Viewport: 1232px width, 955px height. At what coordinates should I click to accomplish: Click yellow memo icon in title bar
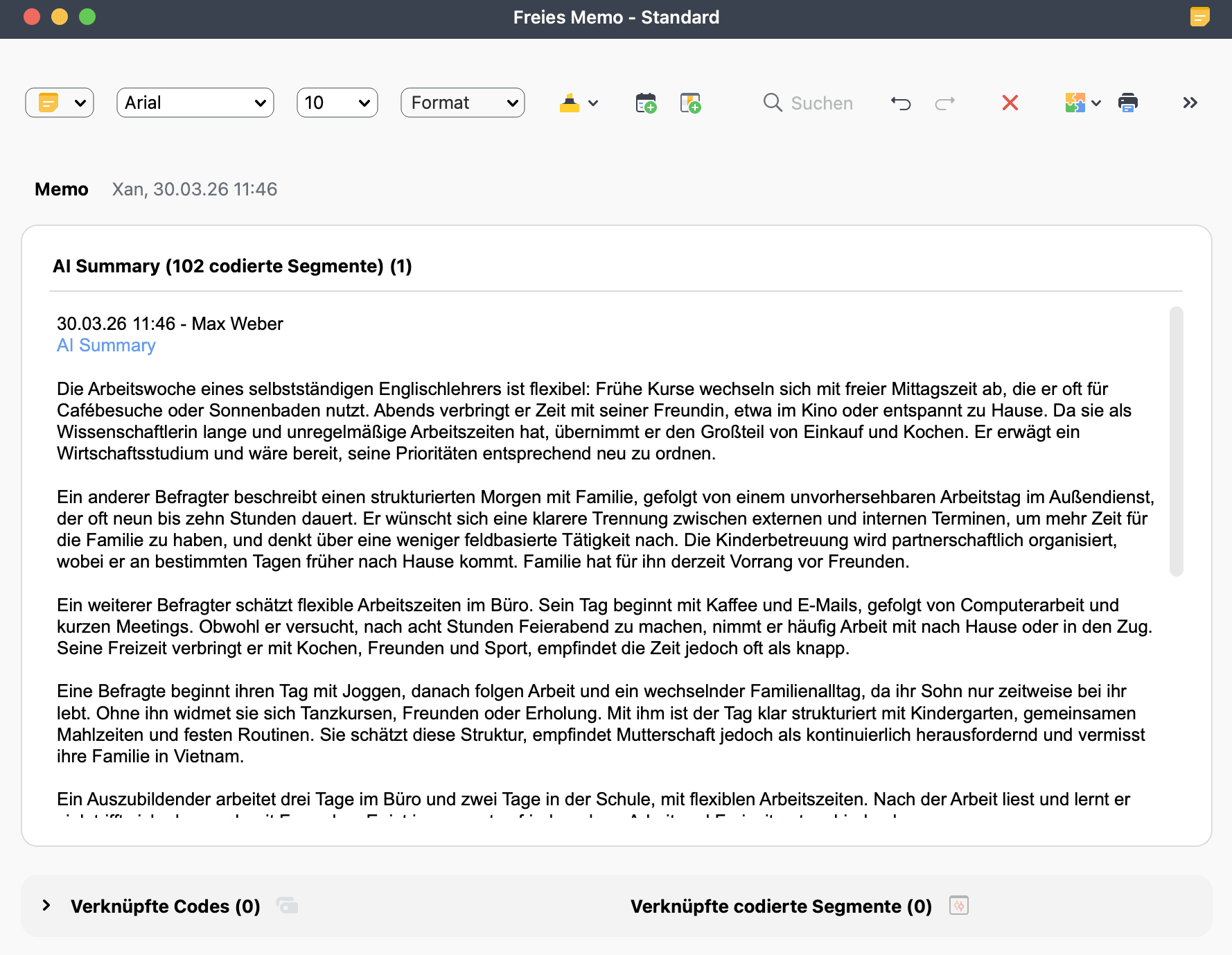pyautogui.click(x=1199, y=17)
